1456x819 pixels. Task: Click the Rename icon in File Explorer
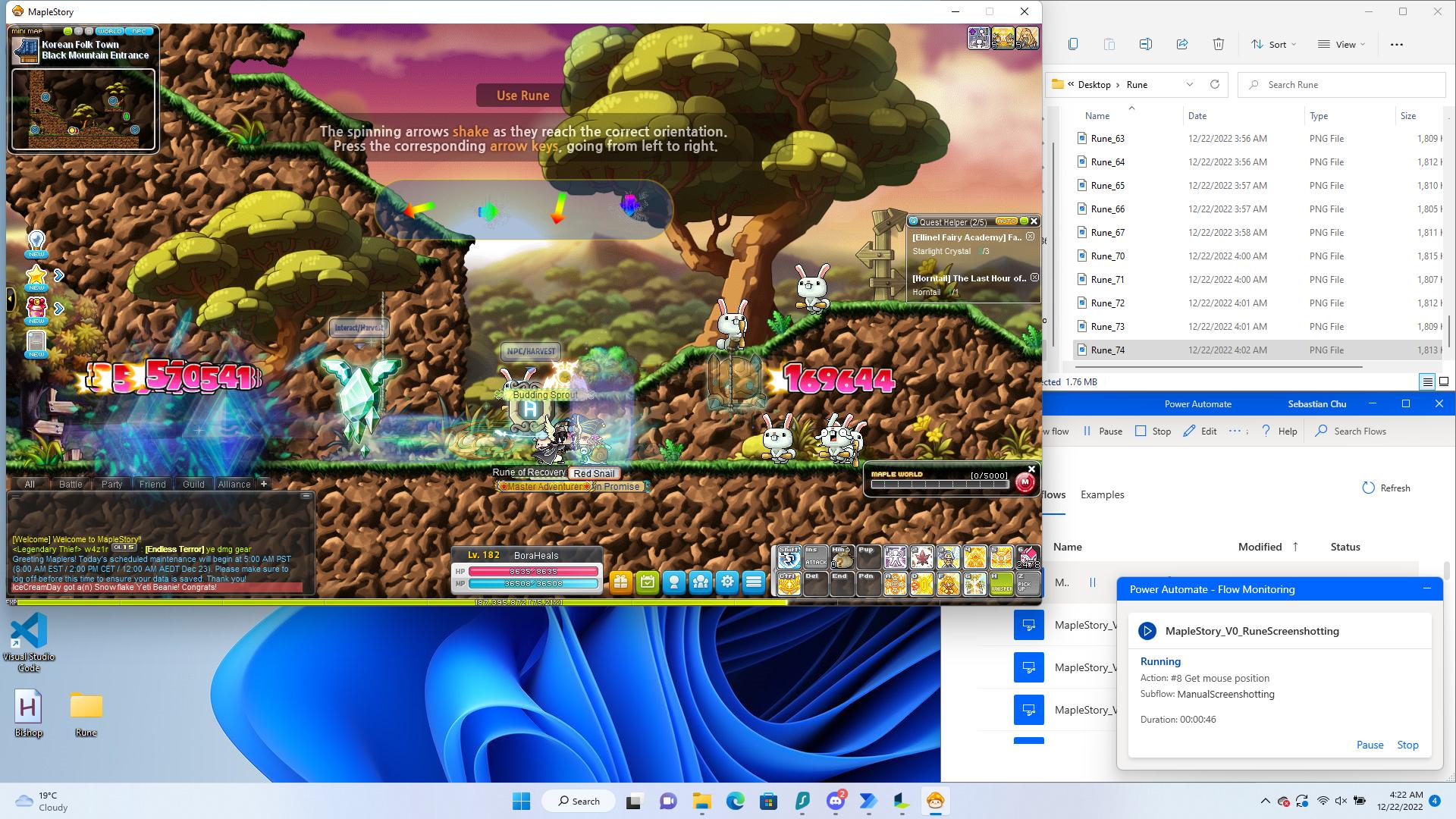pos(1145,44)
